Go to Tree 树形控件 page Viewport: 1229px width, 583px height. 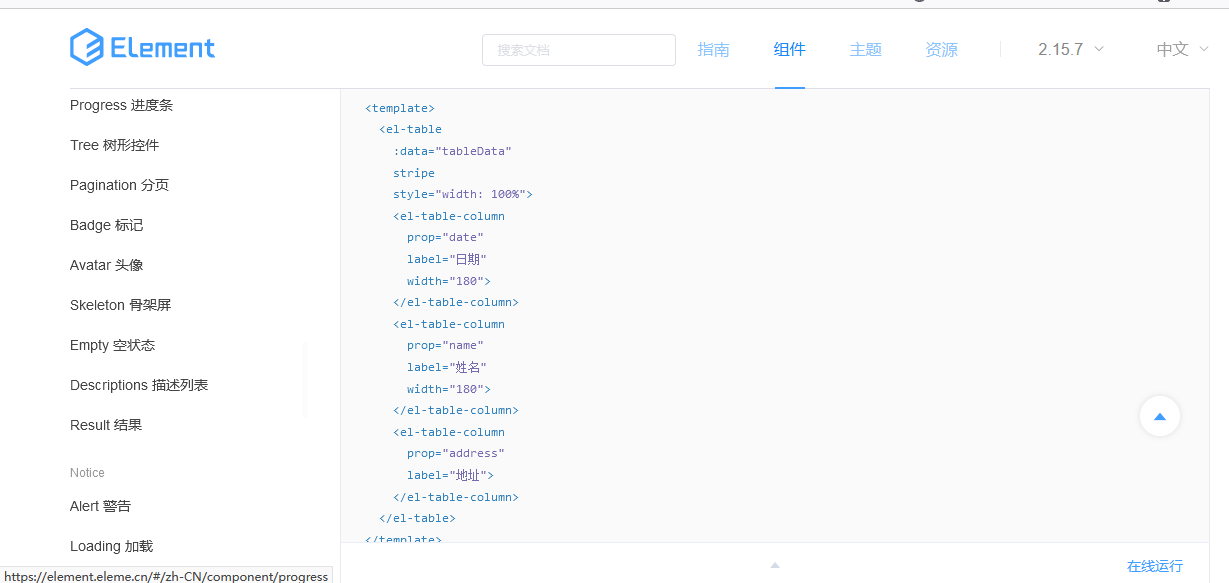pyautogui.click(x=114, y=145)
